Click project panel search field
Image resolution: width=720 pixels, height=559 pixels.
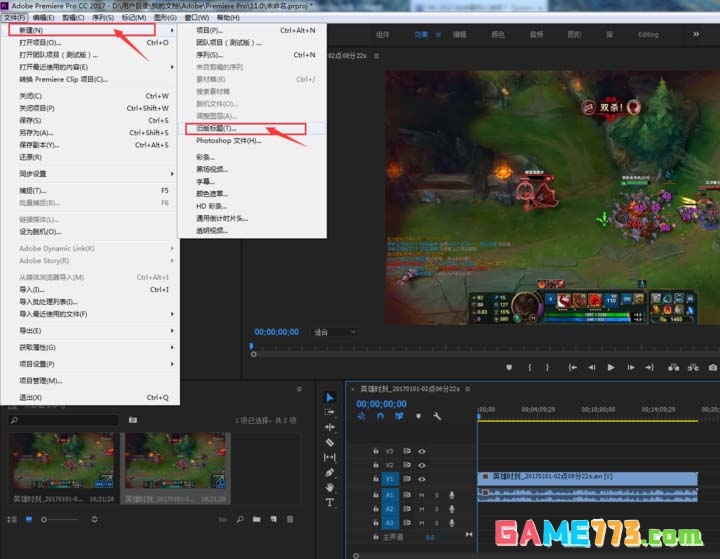[x=63, y=420]
